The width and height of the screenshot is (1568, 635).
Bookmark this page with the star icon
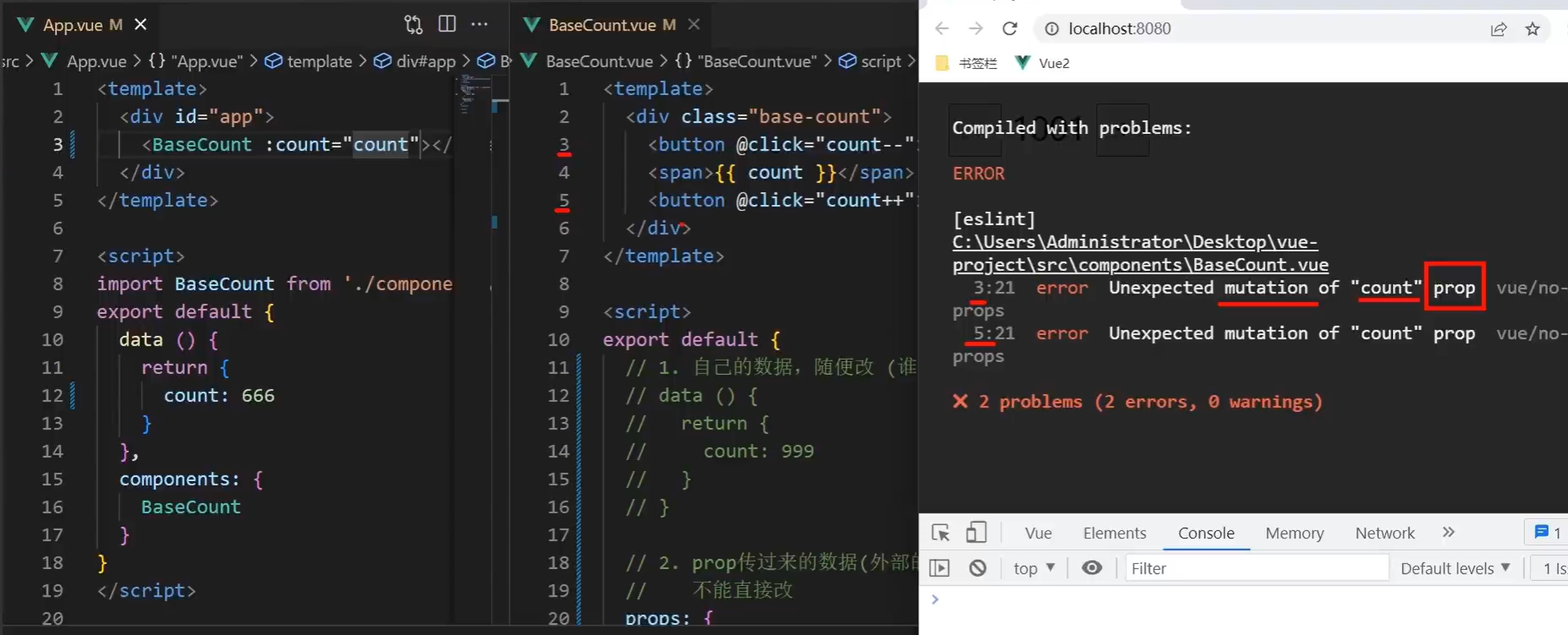pyautogui.click(x=1532, y=29)
